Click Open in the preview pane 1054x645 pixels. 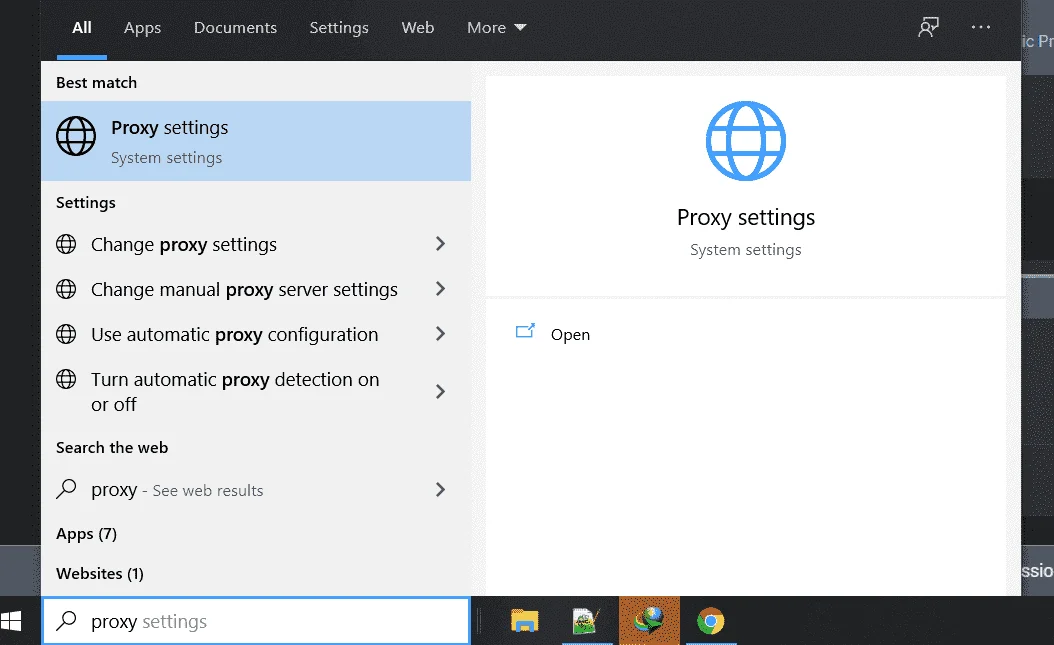point(570,335)
